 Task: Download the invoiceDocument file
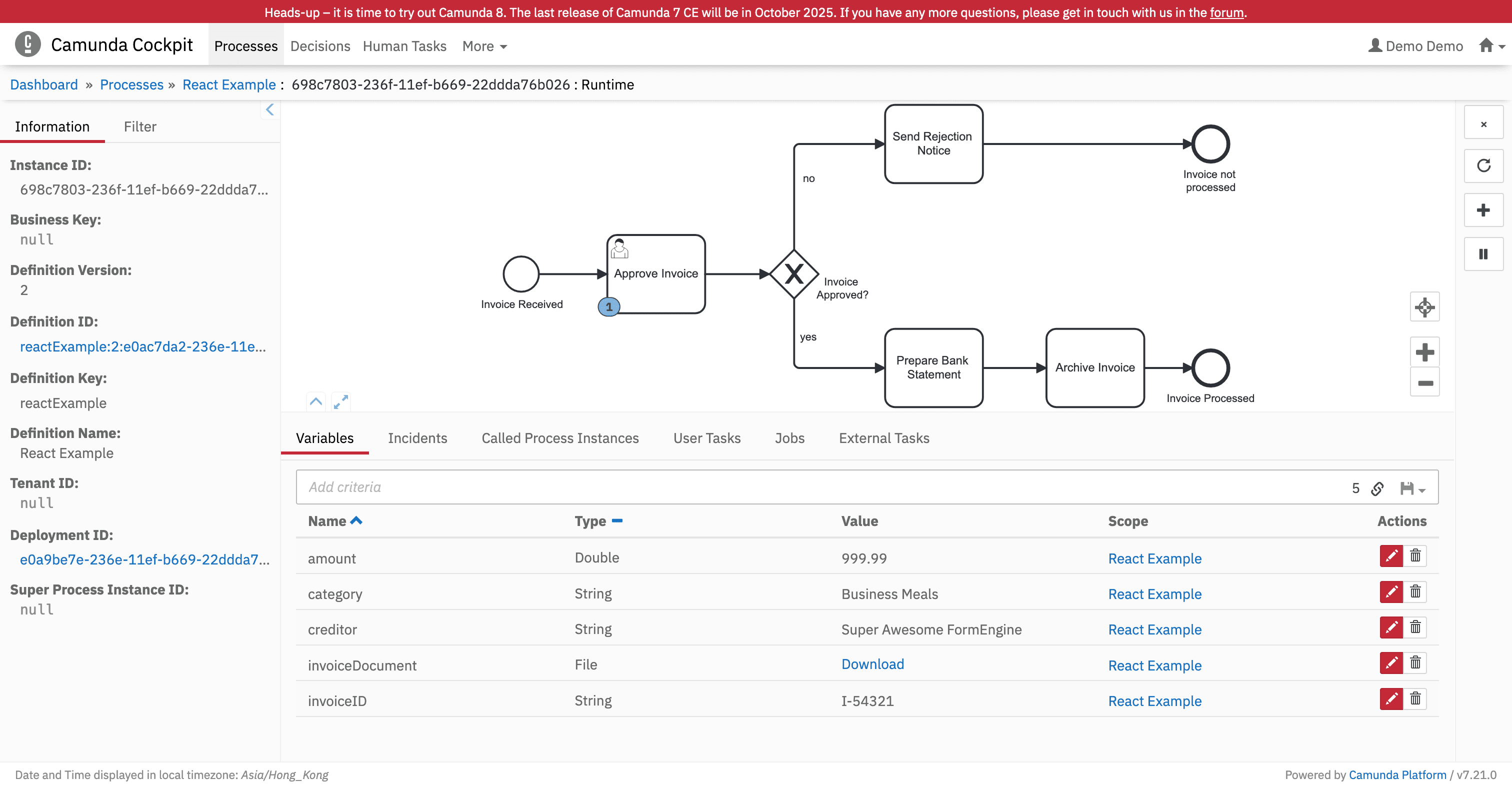[x=872, y=663]
